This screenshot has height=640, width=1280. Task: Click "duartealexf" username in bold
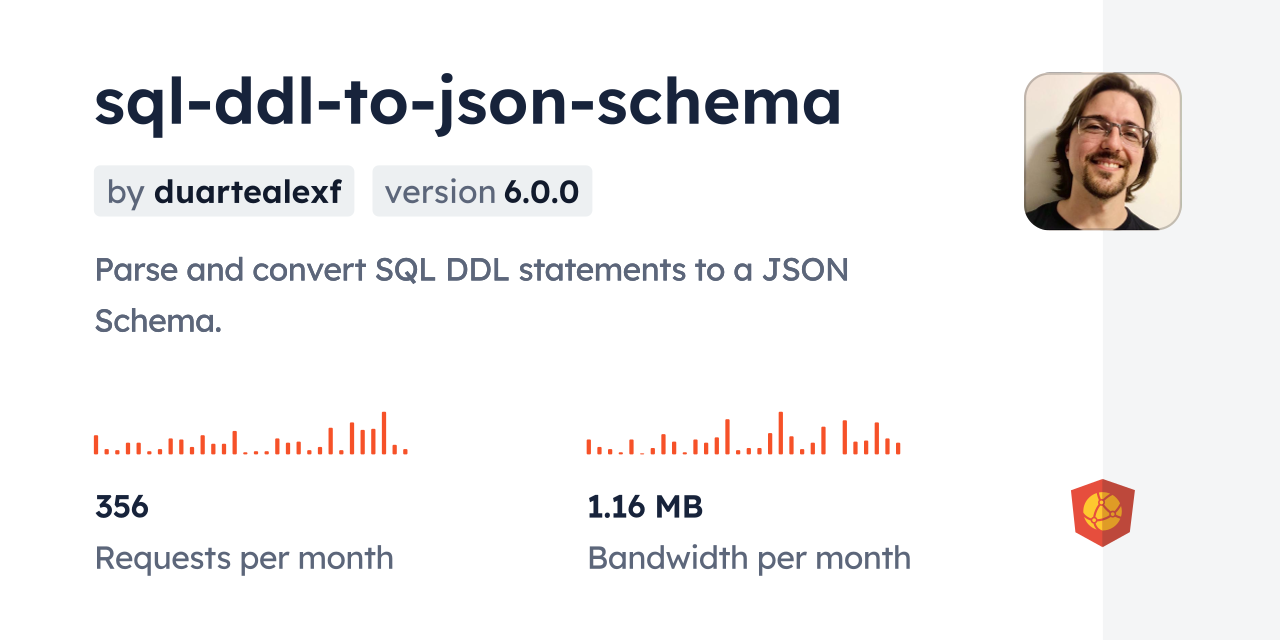pyautogui.click(x=248, y=192)
